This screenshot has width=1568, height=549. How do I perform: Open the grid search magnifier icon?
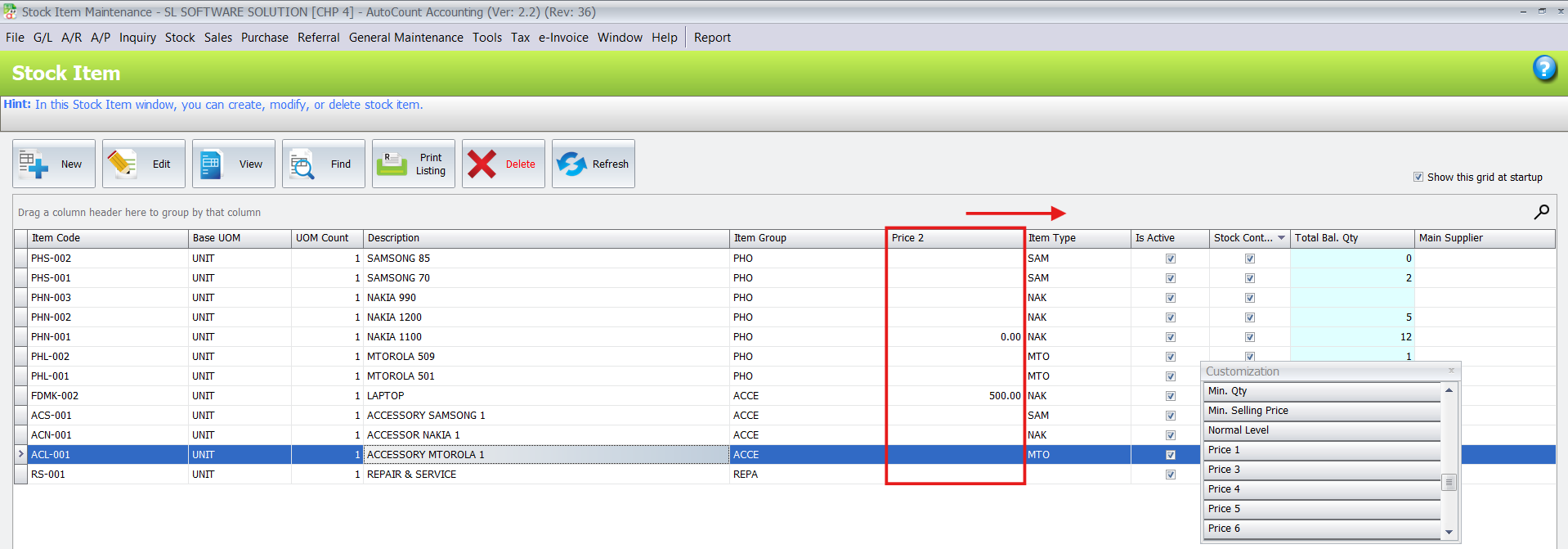[x=1541, y=212]
